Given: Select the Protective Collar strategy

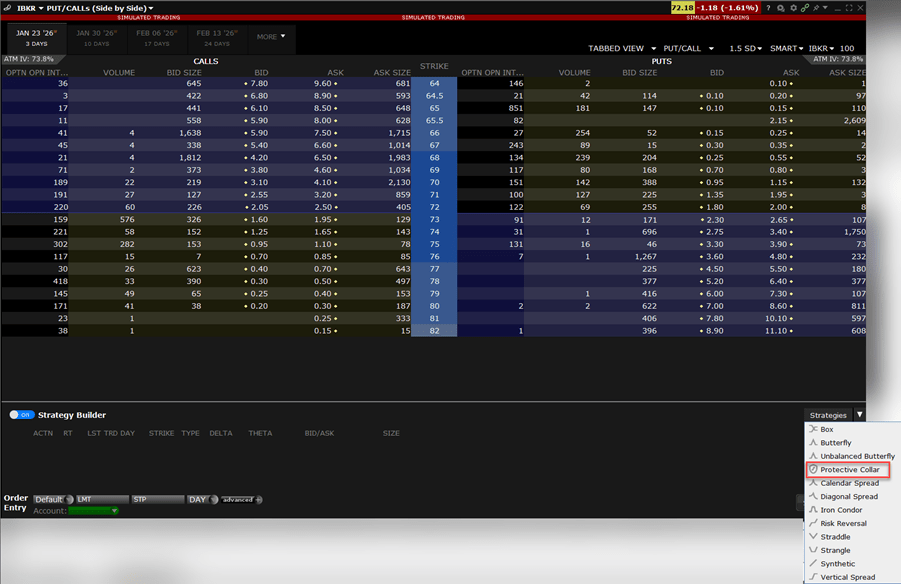Looking at the screenshot, I should point(849,469).
